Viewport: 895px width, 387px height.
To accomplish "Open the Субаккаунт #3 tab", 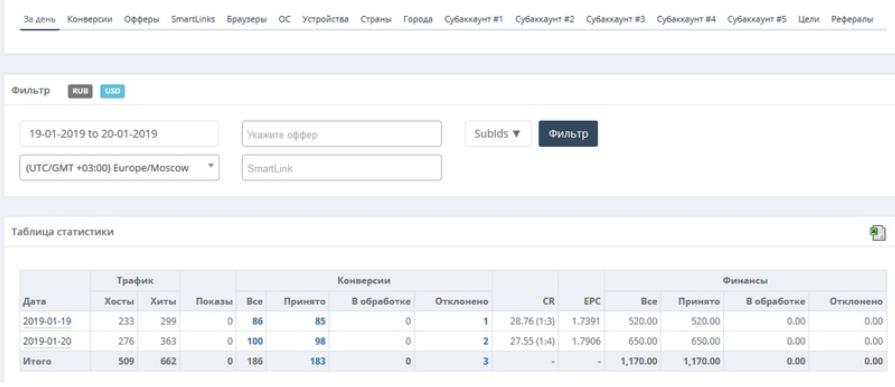I will coord(615,19).
